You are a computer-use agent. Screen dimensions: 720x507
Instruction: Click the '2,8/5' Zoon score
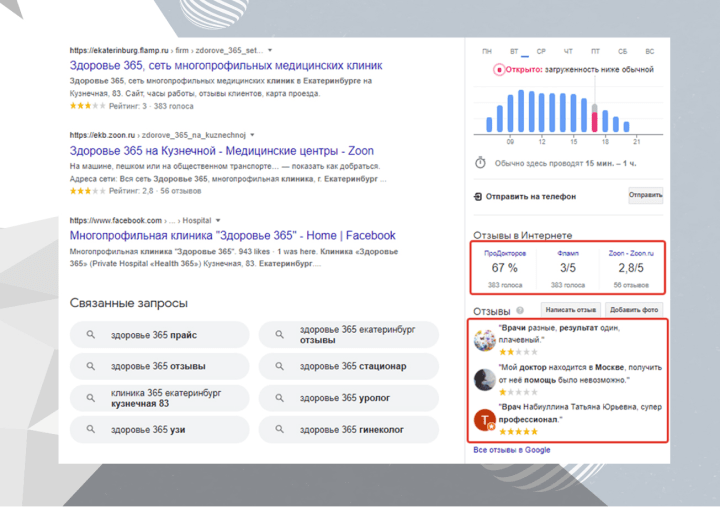[631, 268]
